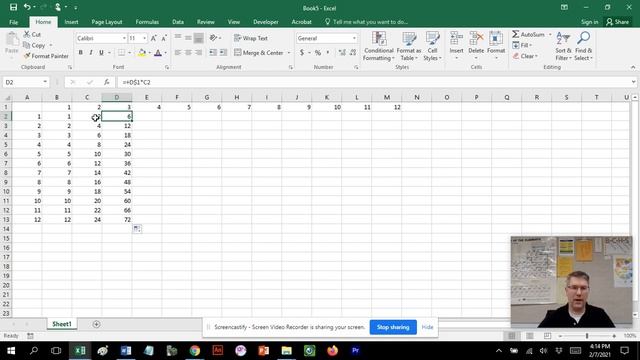Open the General number format dropdown
This screenshot has height=360, width=640.
pyautogui.click(x=354, y=38)
